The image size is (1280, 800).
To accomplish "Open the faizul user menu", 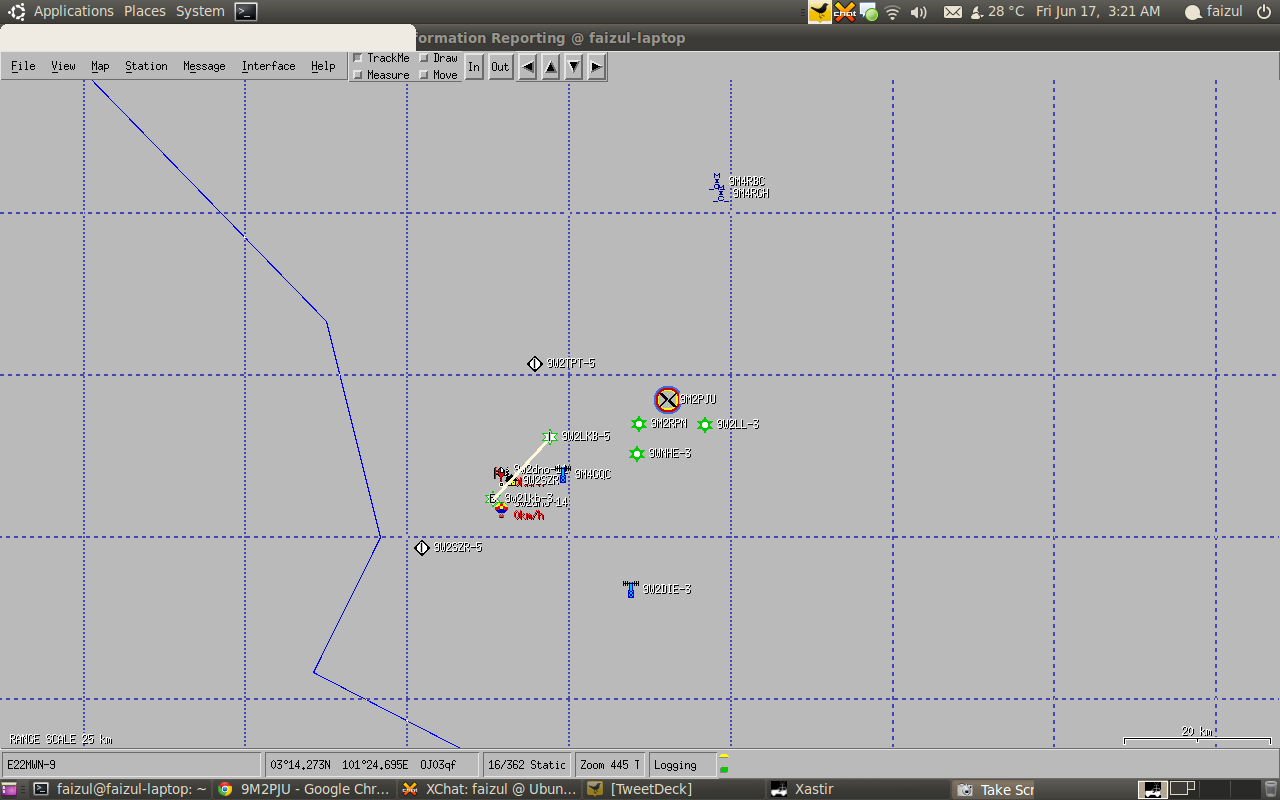I will click(1214, 12).
